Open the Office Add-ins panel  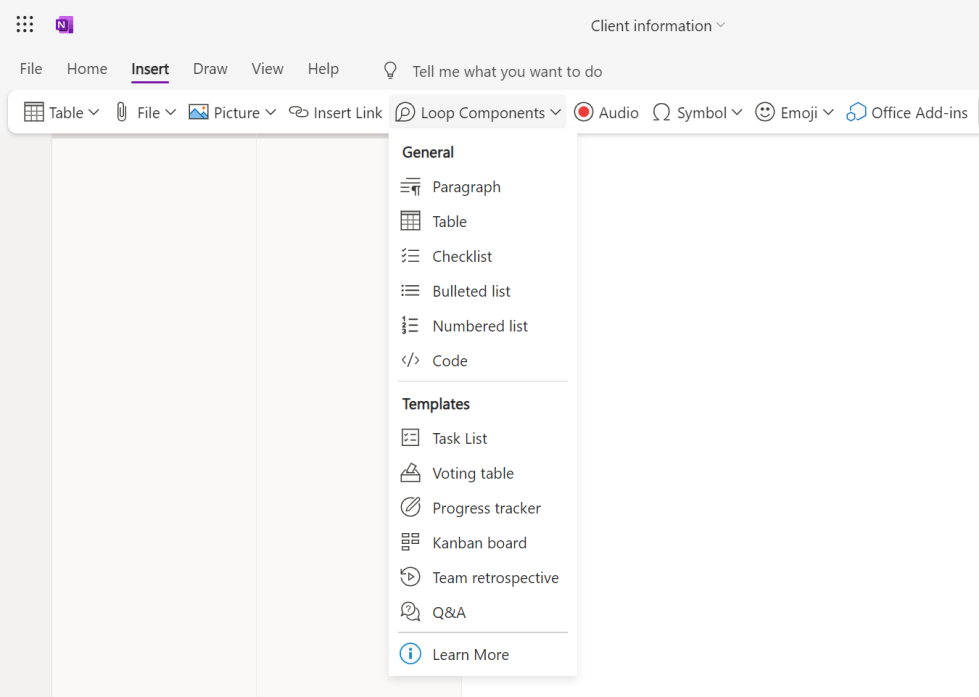906,112
